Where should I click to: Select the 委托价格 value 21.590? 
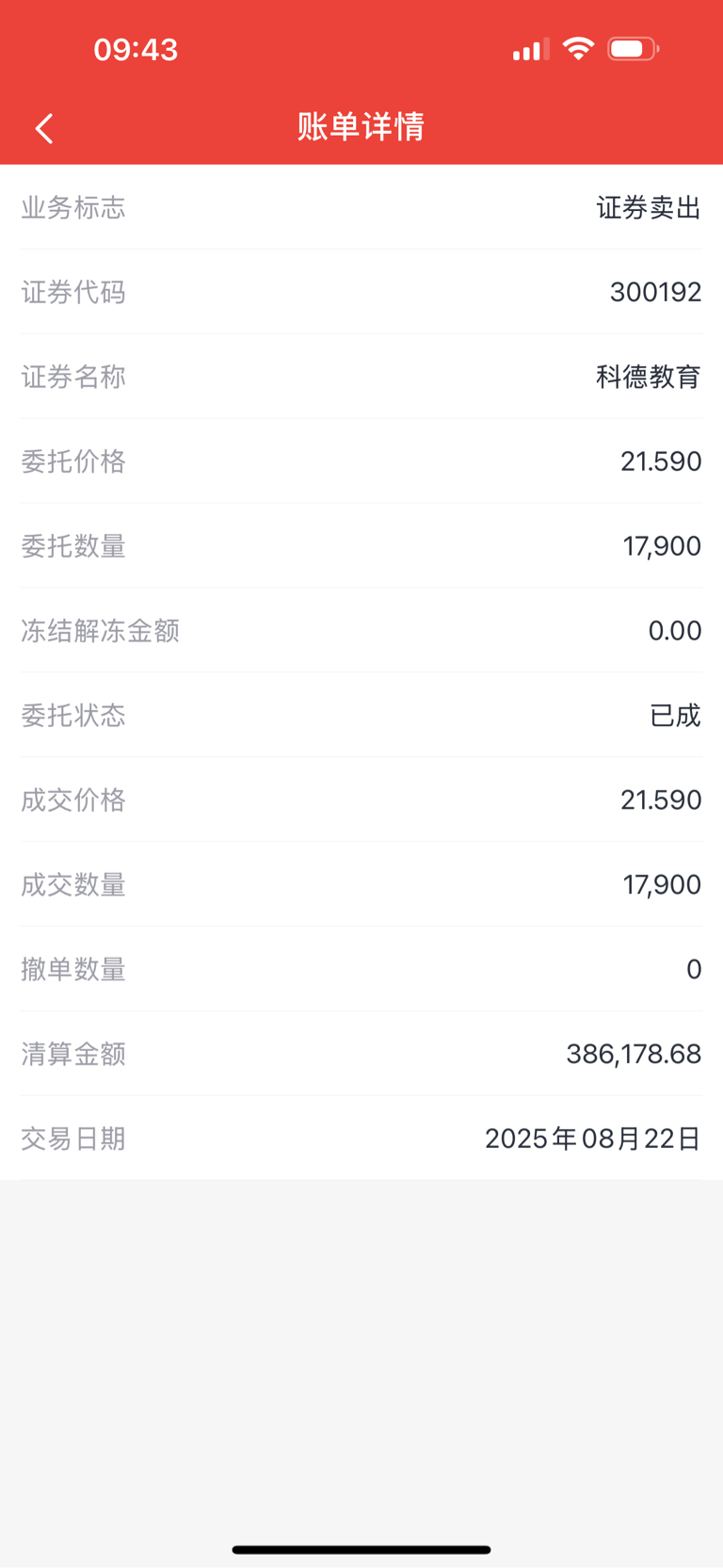click(x=661, y=461)
